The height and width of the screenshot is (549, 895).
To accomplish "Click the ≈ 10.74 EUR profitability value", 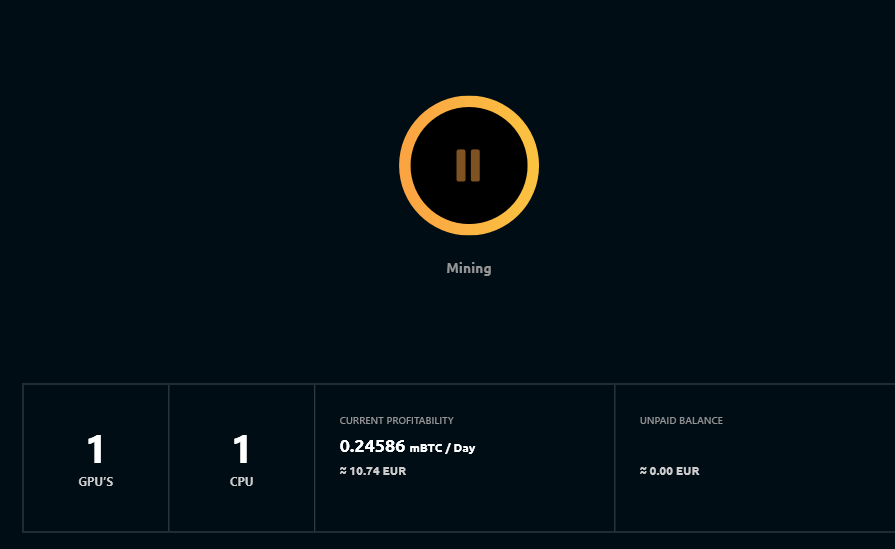I will click(x=373, y=471).
